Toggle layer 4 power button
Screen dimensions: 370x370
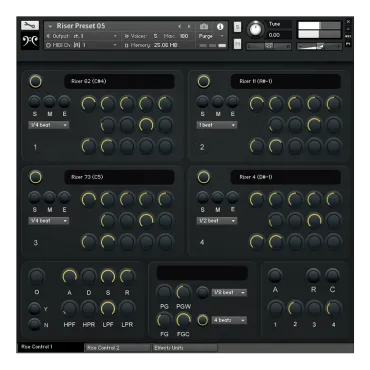[204, 177]
